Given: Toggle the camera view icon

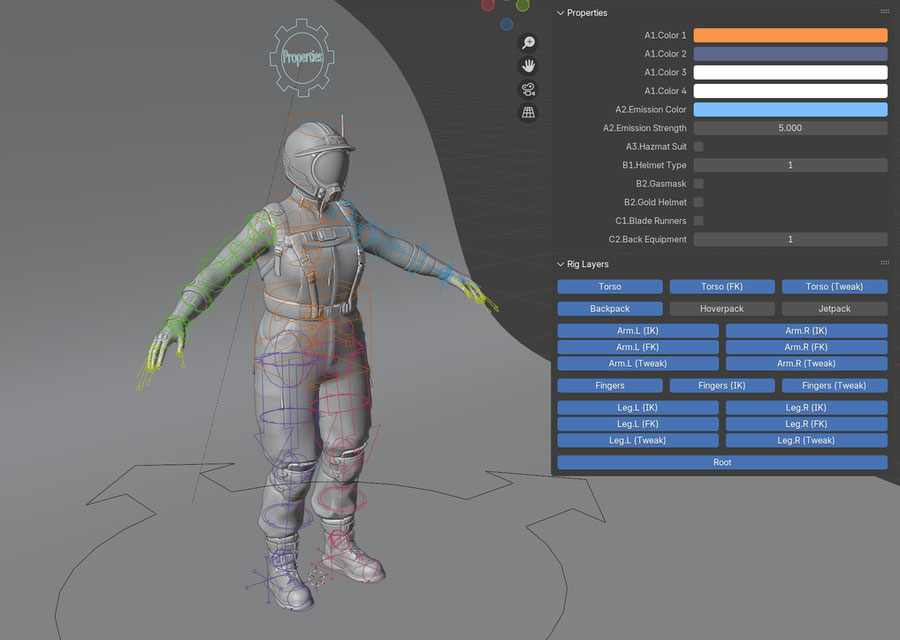Looking at the screenshot, I should pyautogui.click(x=528, y=88).
